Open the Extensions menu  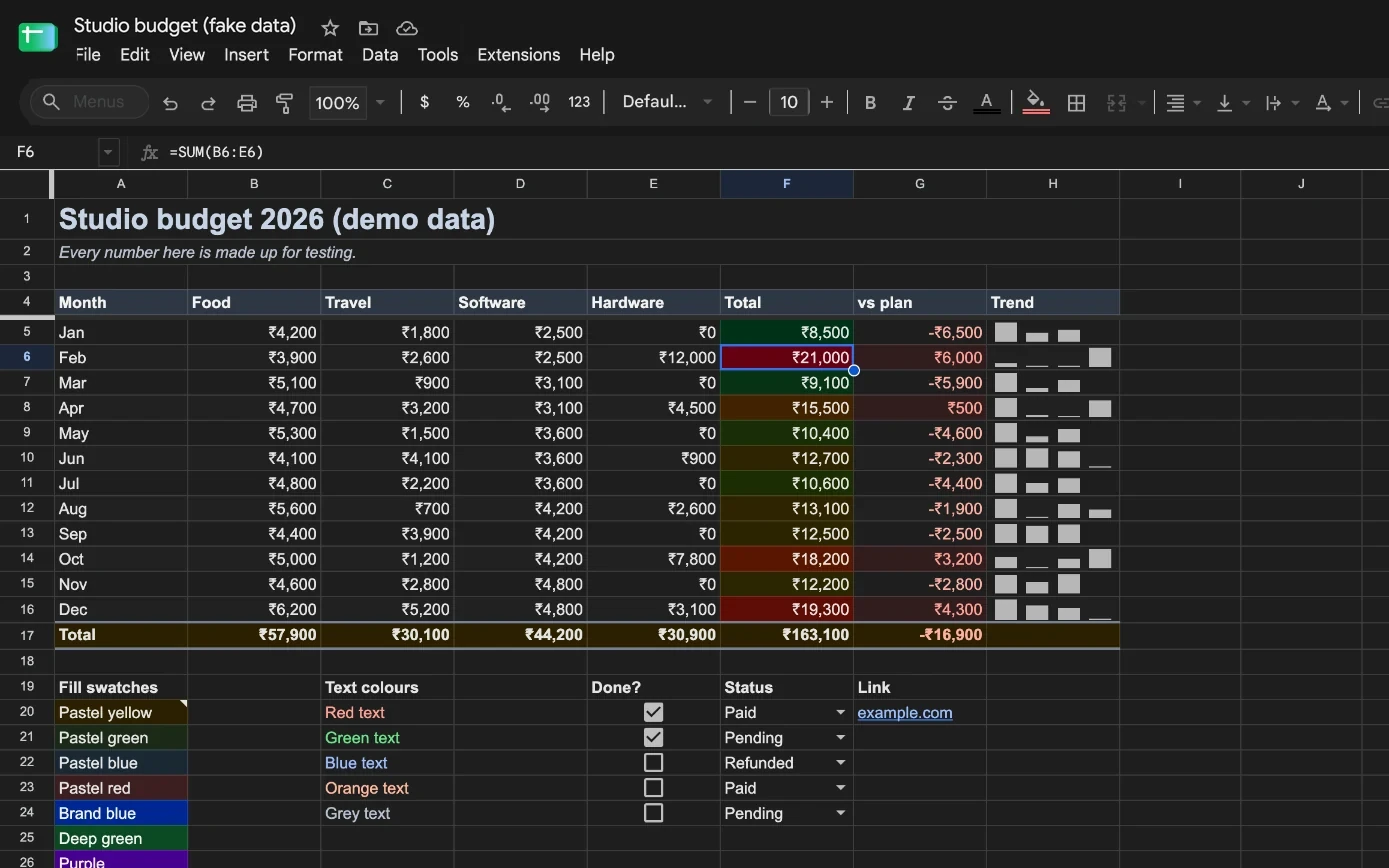coord(518,55)
